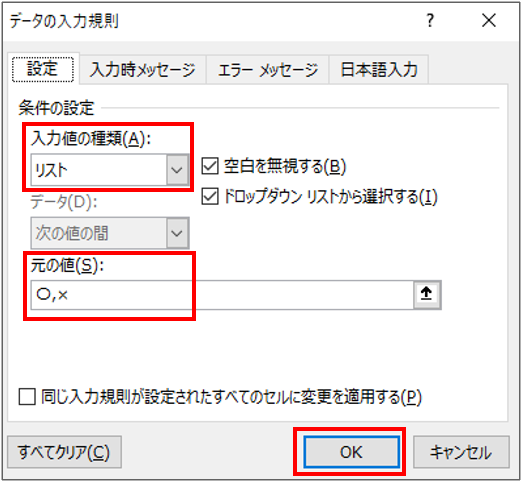Click the 元の値 input field
The image size is (524, 485).
(222, 295)
